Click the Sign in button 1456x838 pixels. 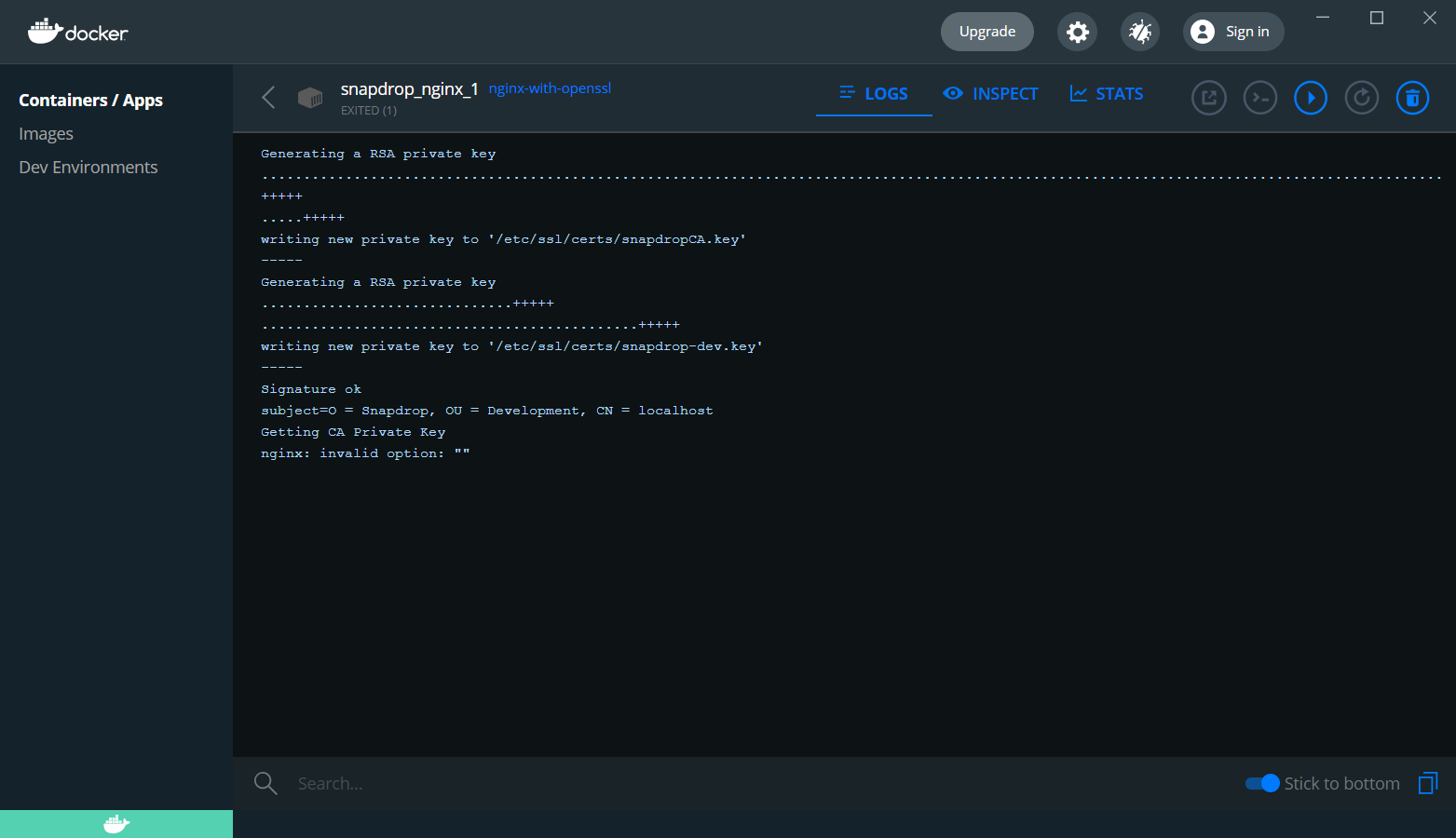click(x=1233, y=32)
